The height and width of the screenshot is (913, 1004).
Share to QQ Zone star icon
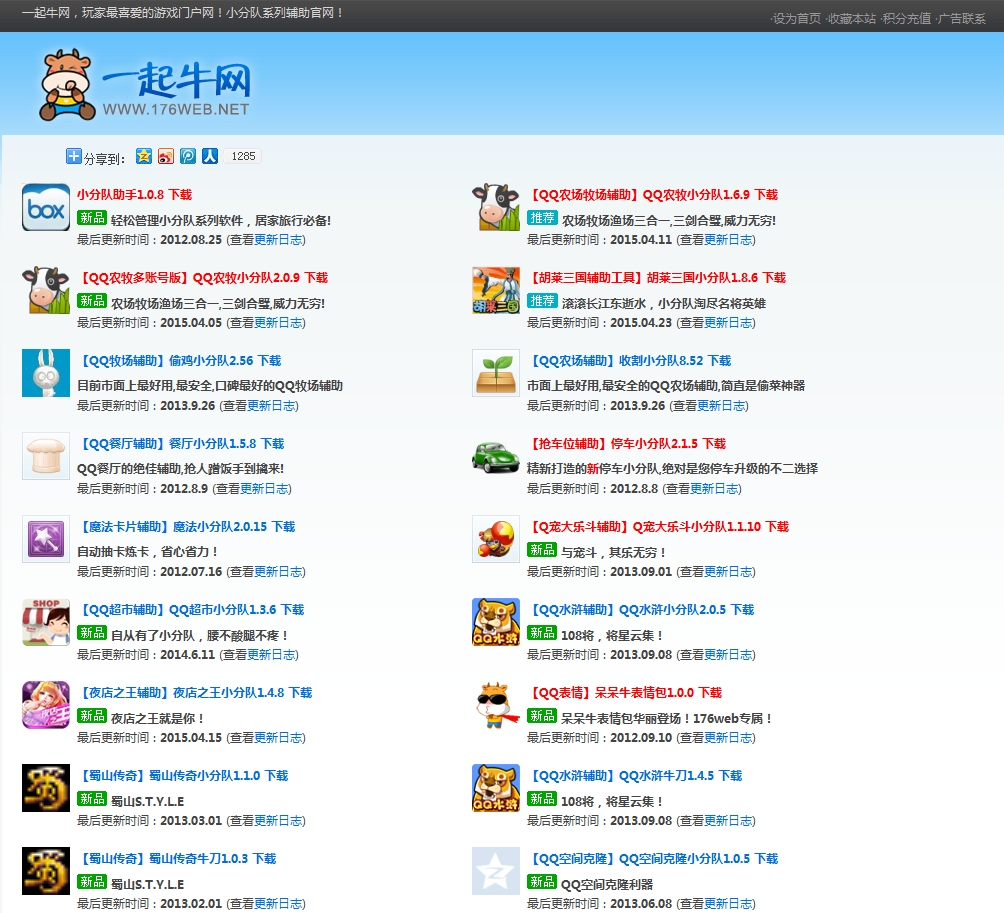coord(144,156)
